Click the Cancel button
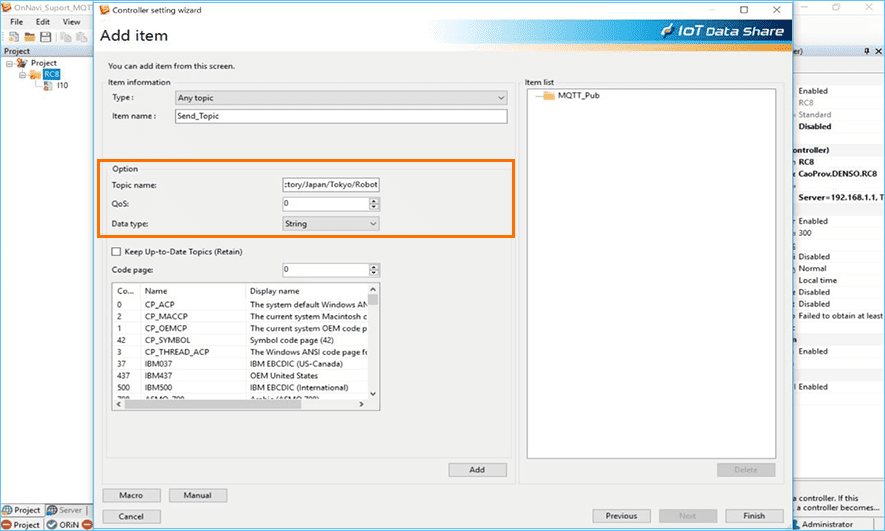 132,516
